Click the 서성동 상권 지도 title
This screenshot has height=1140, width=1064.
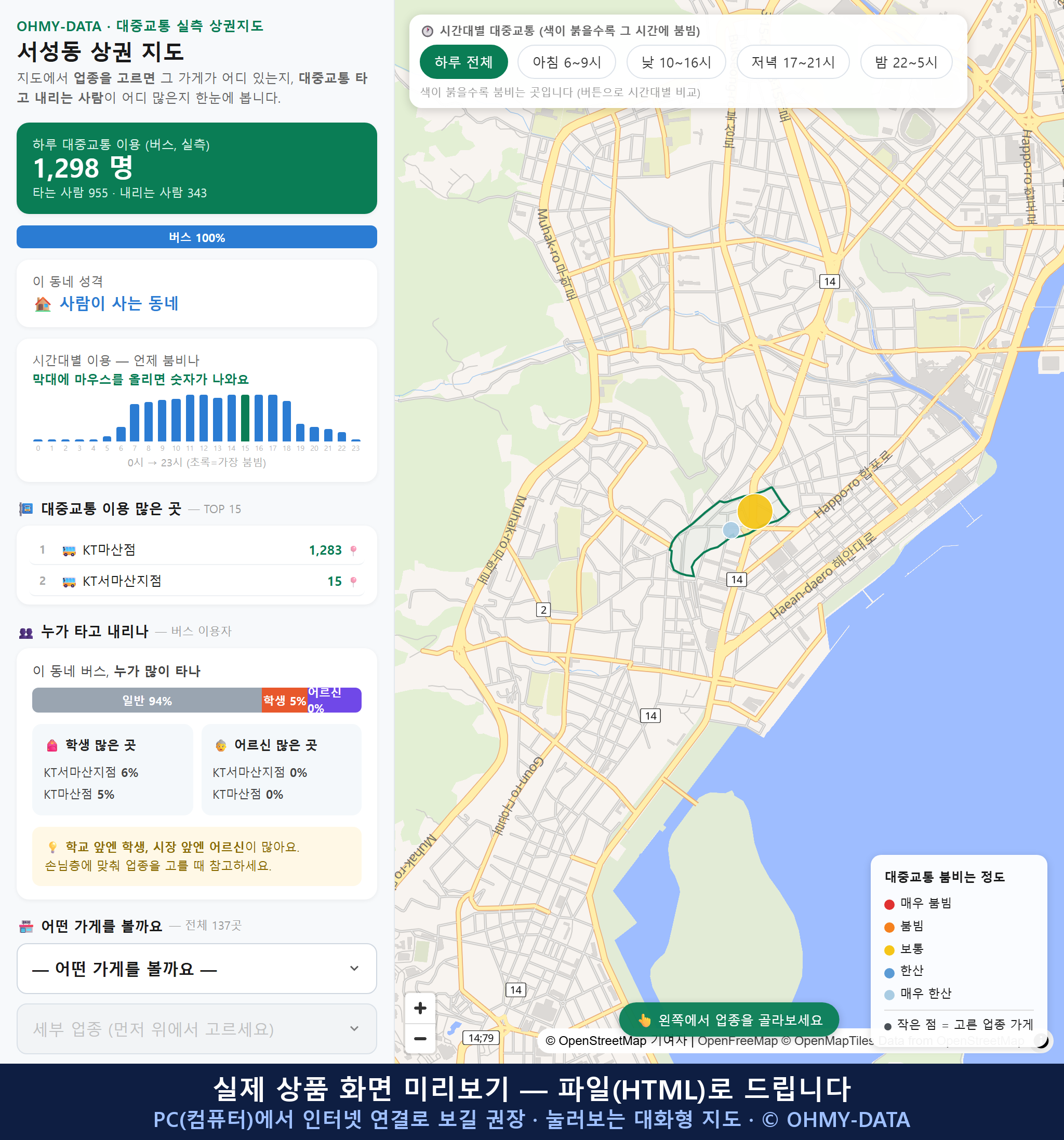coord(100,51)
